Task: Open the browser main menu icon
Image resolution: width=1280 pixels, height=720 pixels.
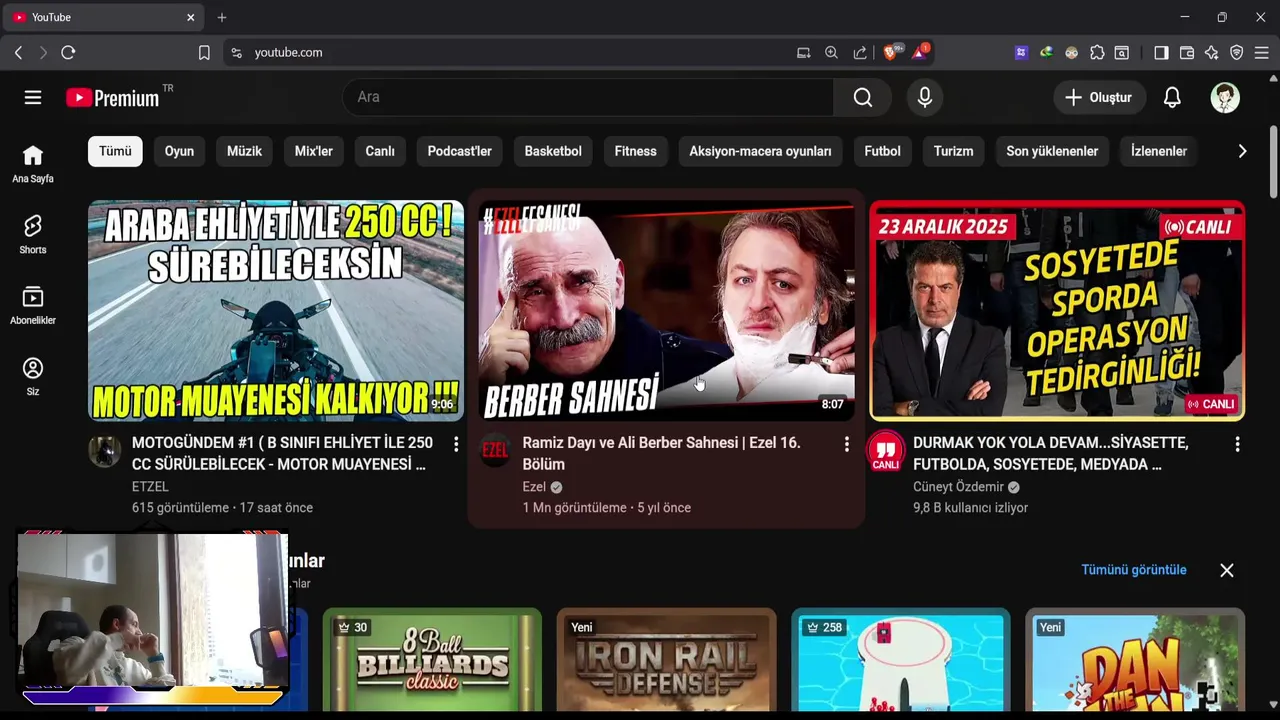Action: coord(1263,52)
